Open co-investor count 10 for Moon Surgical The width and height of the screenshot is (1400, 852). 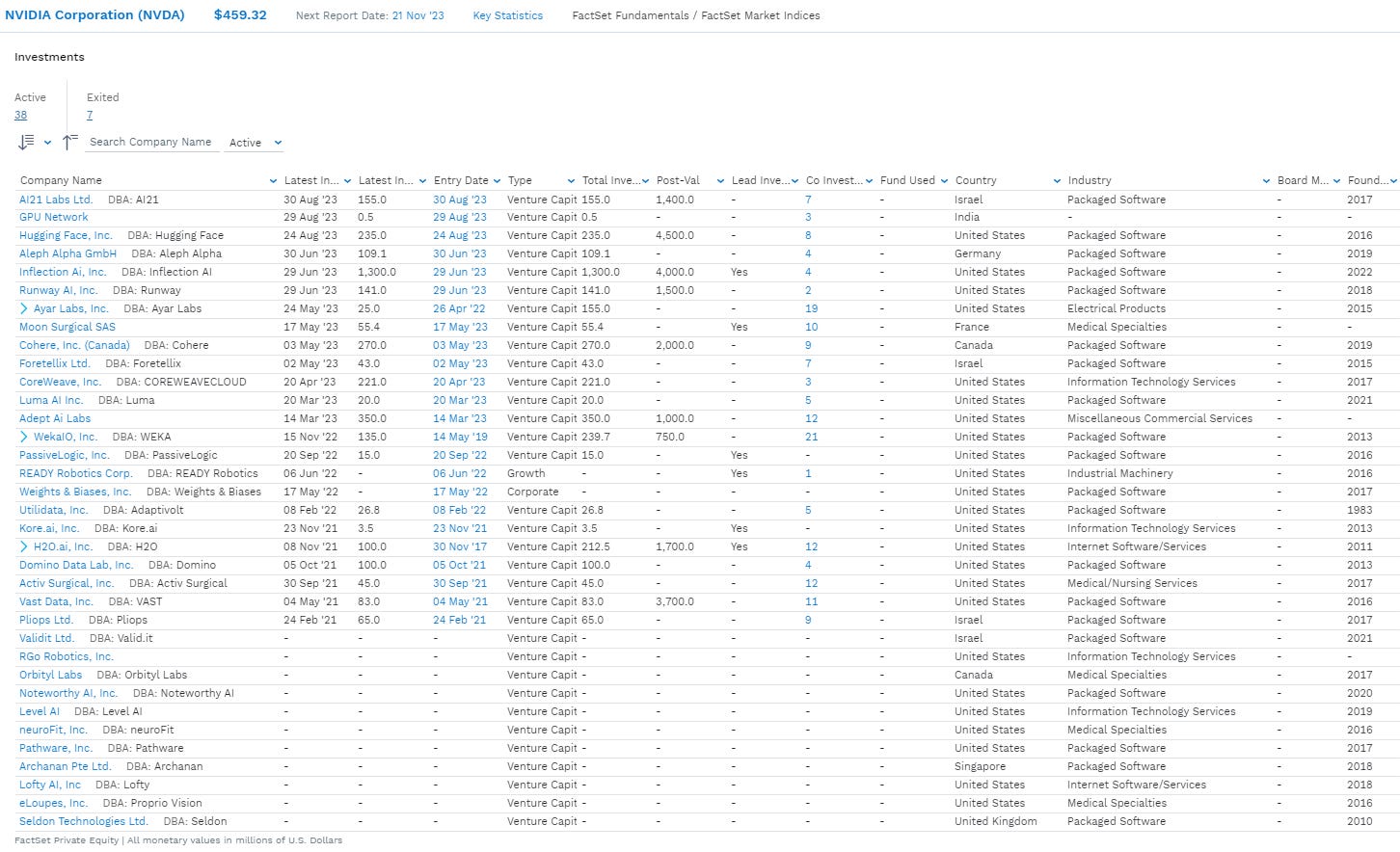point(812,327)
